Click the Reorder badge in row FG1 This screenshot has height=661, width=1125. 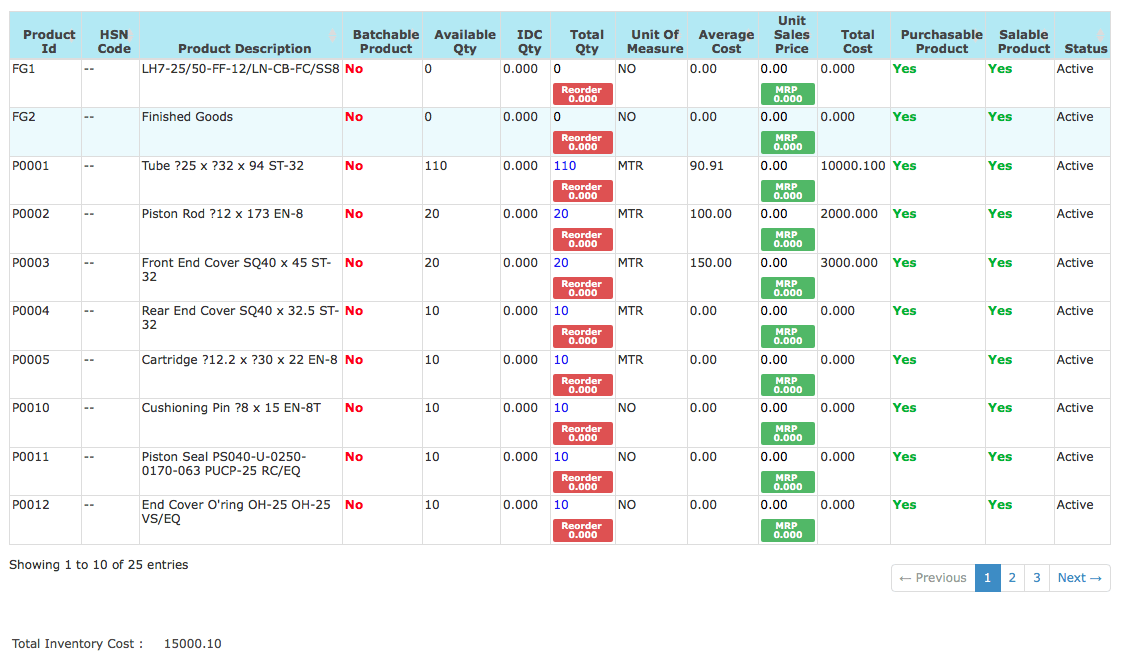point(583,94)
